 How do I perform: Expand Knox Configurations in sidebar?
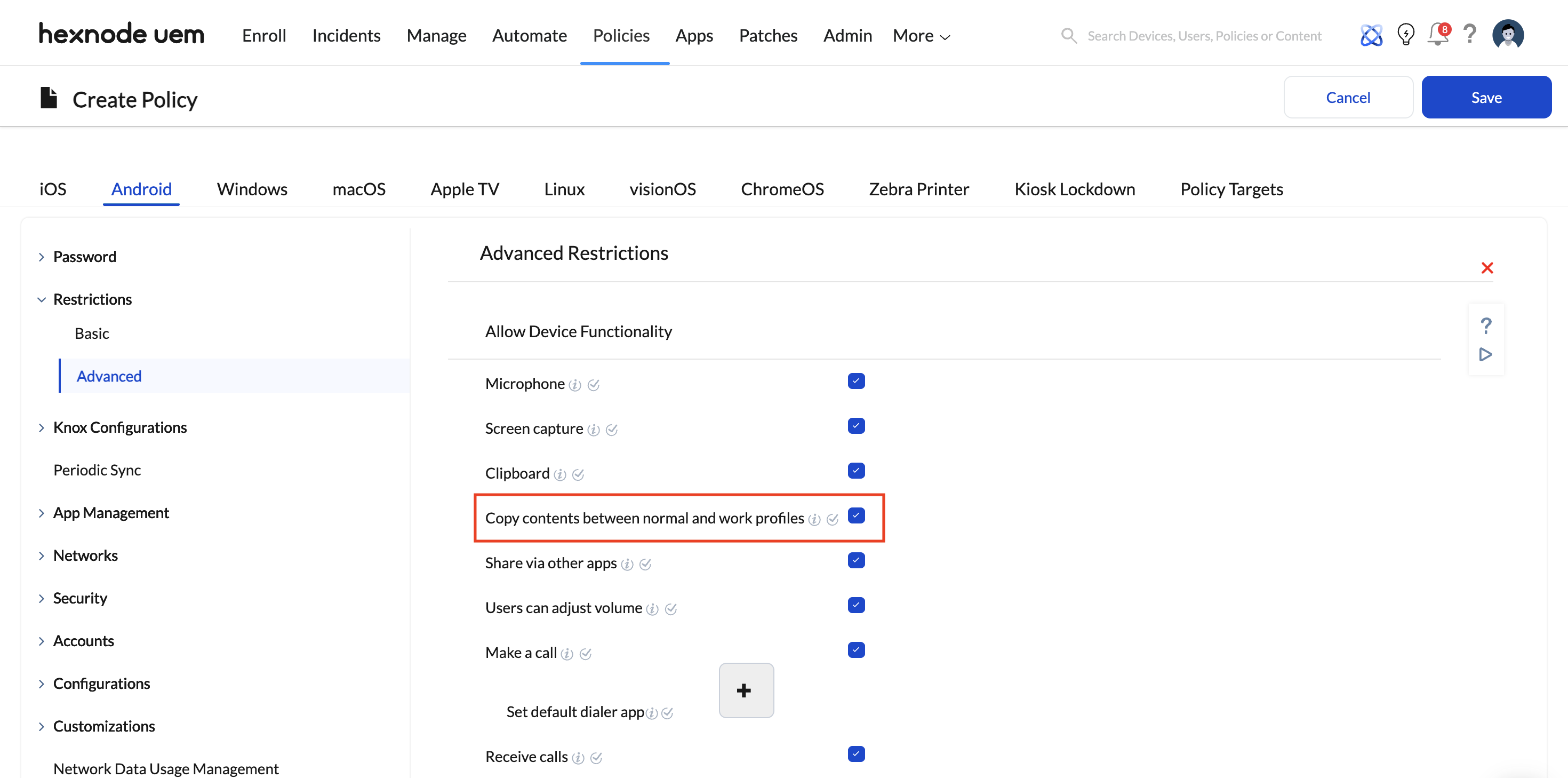tap(119, 428)
